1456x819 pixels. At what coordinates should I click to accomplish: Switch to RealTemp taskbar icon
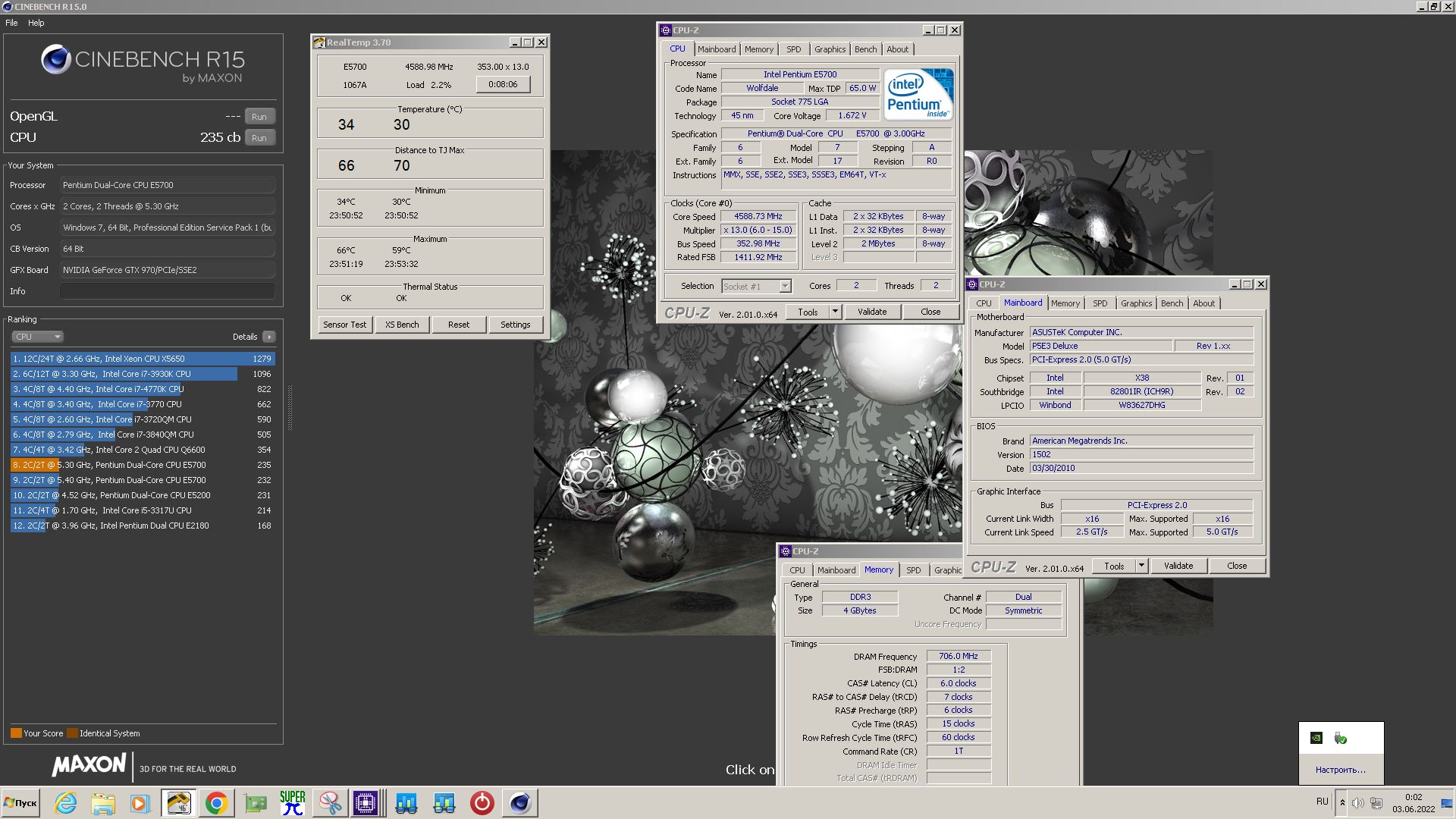tap(178, 803)
